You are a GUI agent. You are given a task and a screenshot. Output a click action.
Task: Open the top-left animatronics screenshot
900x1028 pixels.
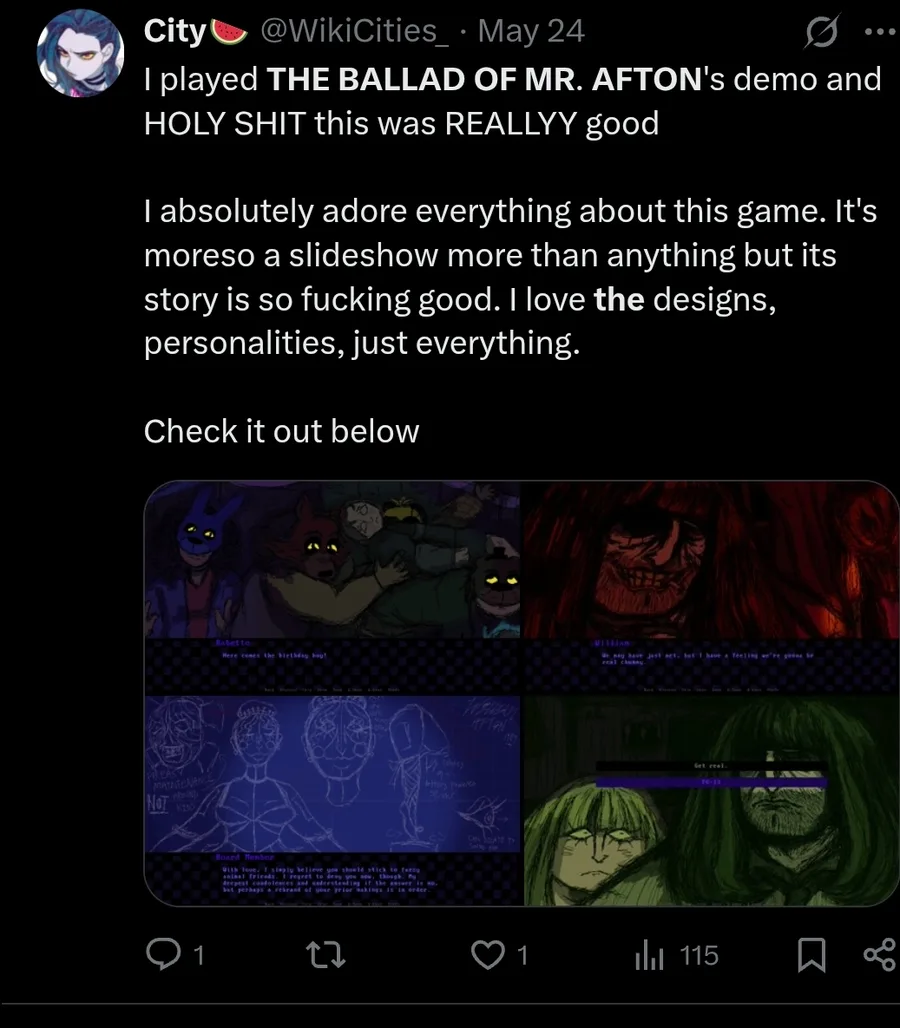point(332,587)
